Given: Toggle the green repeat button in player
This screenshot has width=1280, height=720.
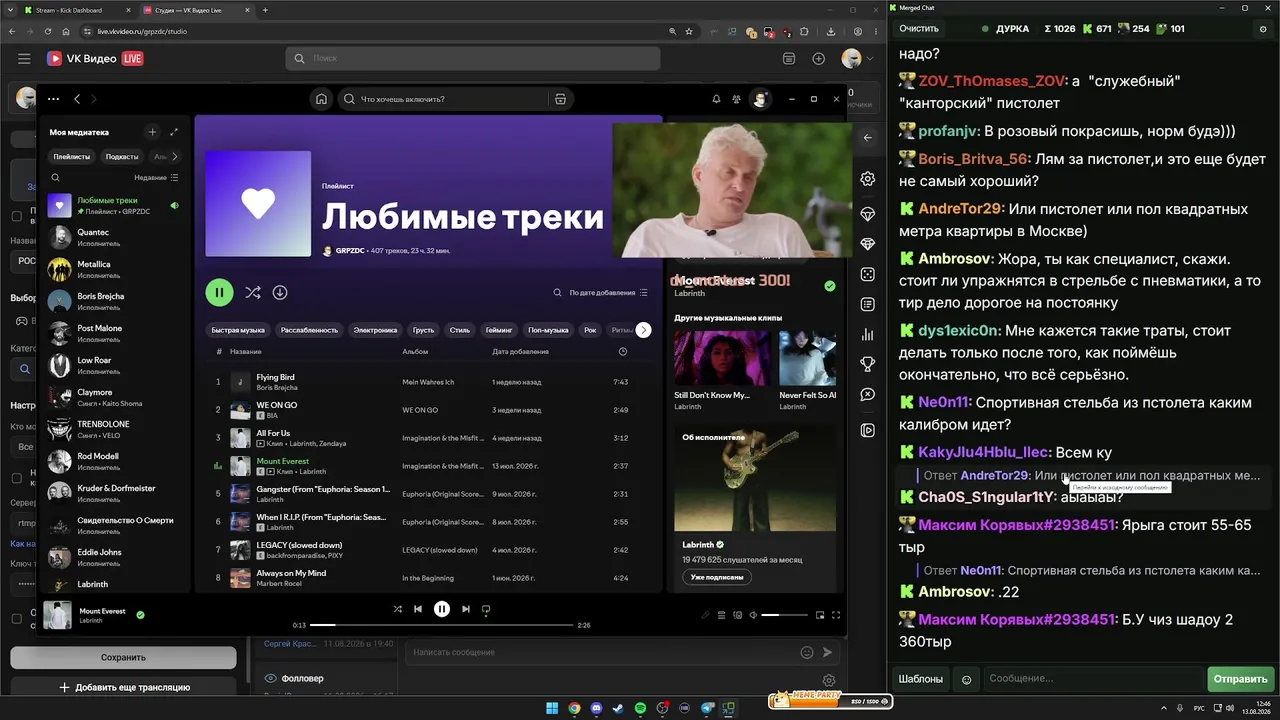Looking at the screenshot, I should click(x=487, y=609).
